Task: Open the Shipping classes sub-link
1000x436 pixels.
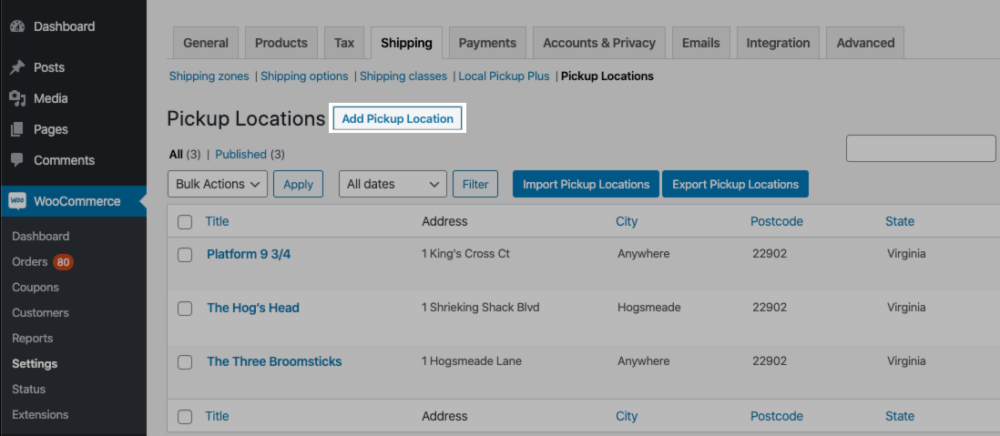Action: click(404, 76)
